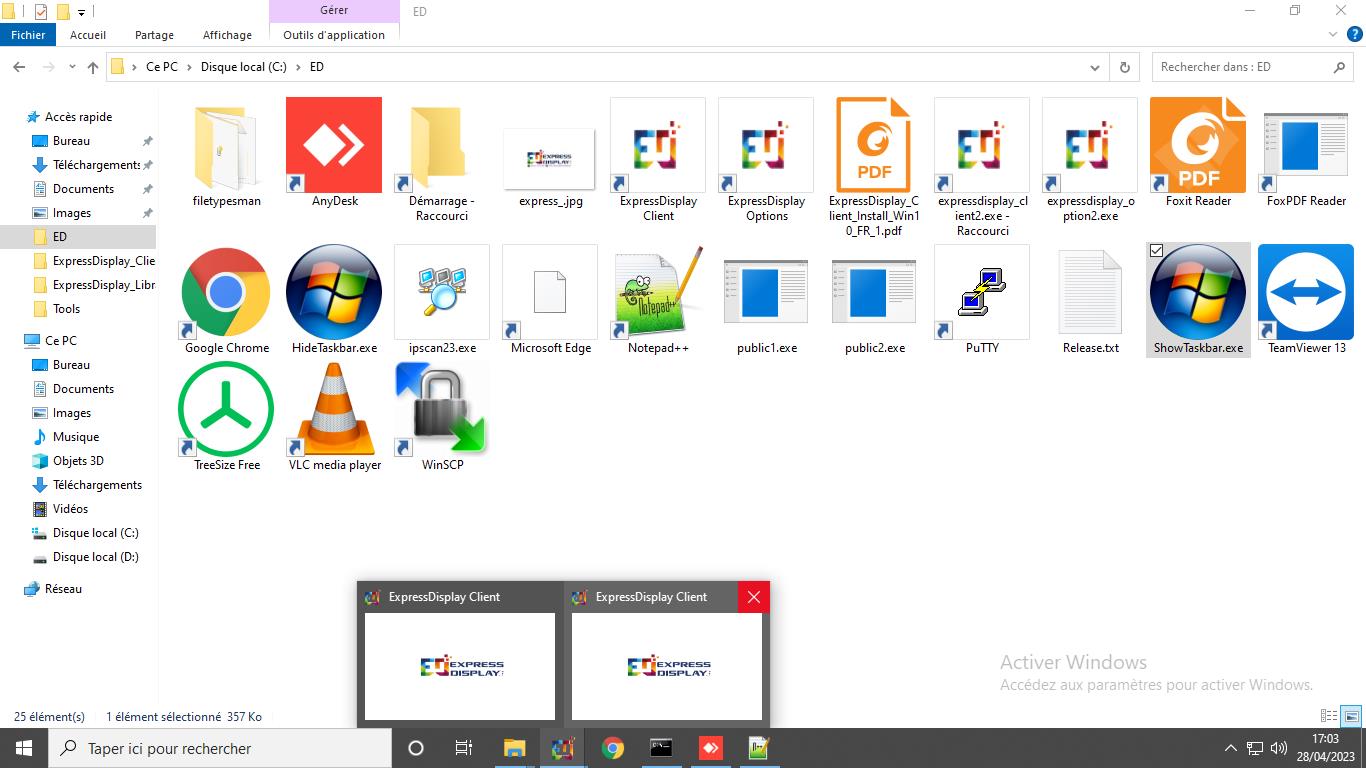This screenshot has width=1366, height=768.
Task: Expand the address bar history dropdown
Action: (x=1095, y=67)
